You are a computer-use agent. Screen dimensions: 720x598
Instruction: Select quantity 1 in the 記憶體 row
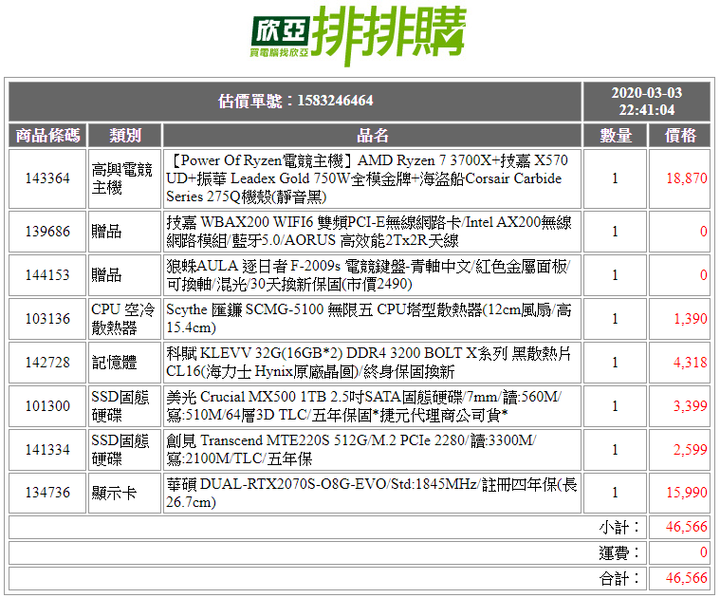[x=615, y=362]
